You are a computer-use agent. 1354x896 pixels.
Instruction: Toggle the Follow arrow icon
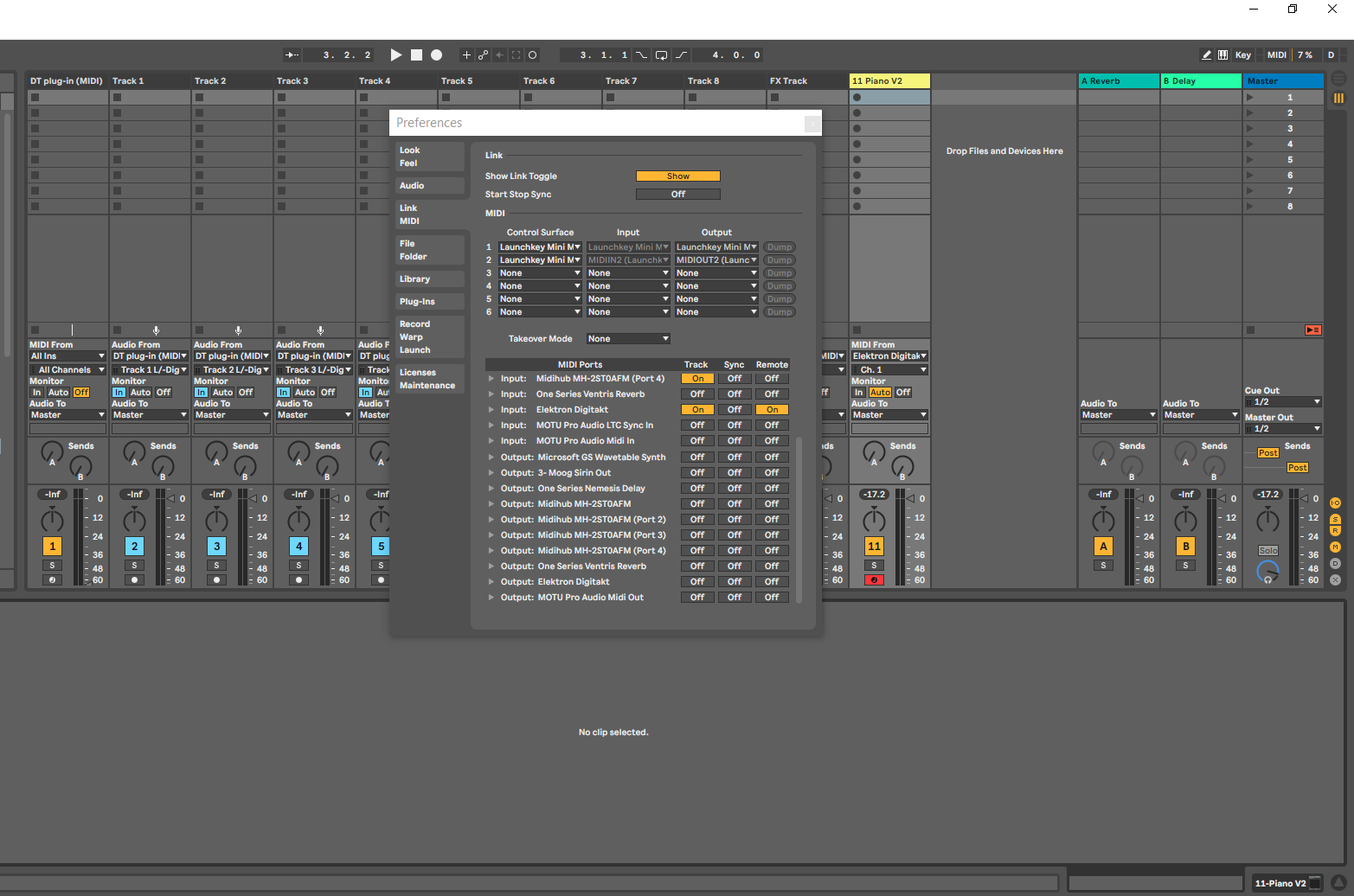click(292, 54)
